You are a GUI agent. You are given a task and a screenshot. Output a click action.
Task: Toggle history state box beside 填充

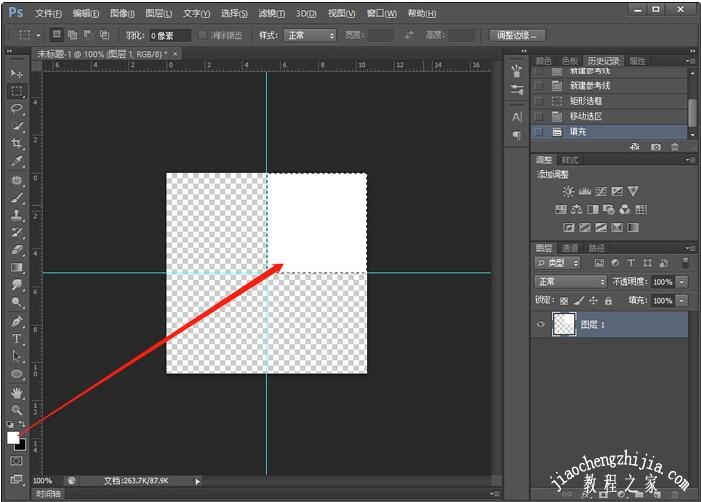coord(540,131)
